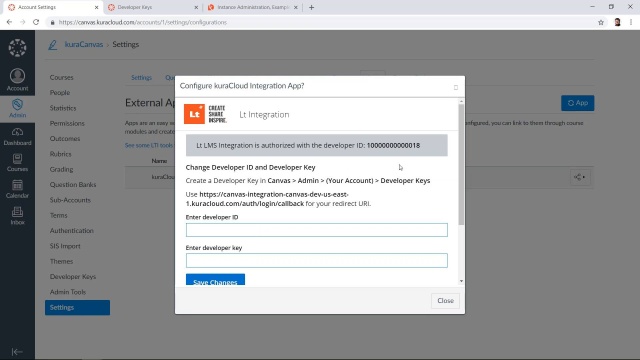Click the dialog scrollbar up arrow
The height and width of the screenshot is (360, 640).
pos(461,101)
